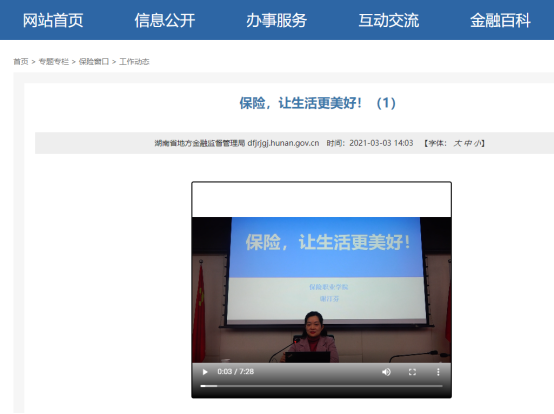Image resolution: width=554 pixels, height=414 pixels.
Task: Mute the video using speaker icon
Action: pyautogui.click(x=386, y=372)
